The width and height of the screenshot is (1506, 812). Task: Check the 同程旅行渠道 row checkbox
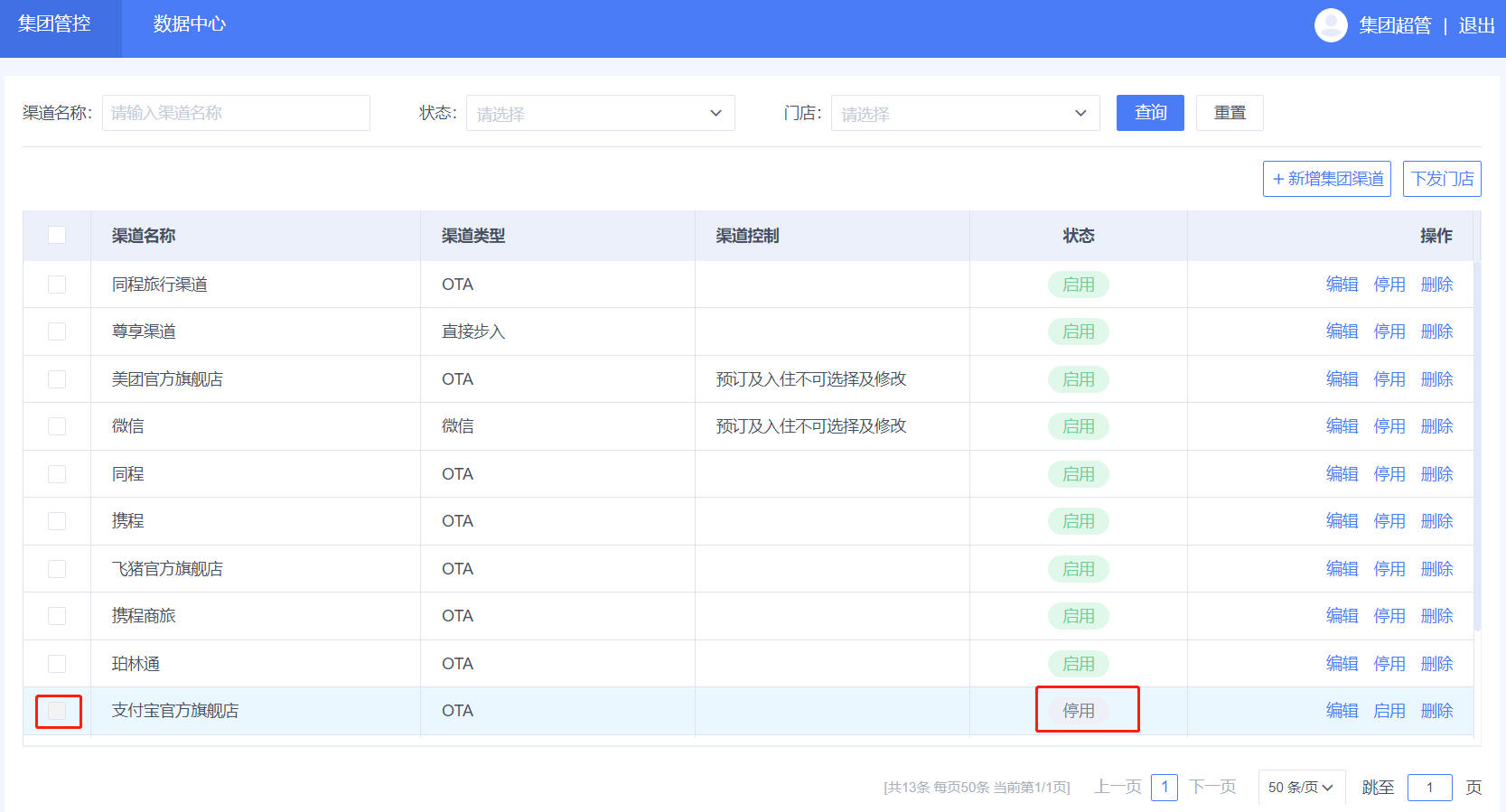click(x=57, y=285)
